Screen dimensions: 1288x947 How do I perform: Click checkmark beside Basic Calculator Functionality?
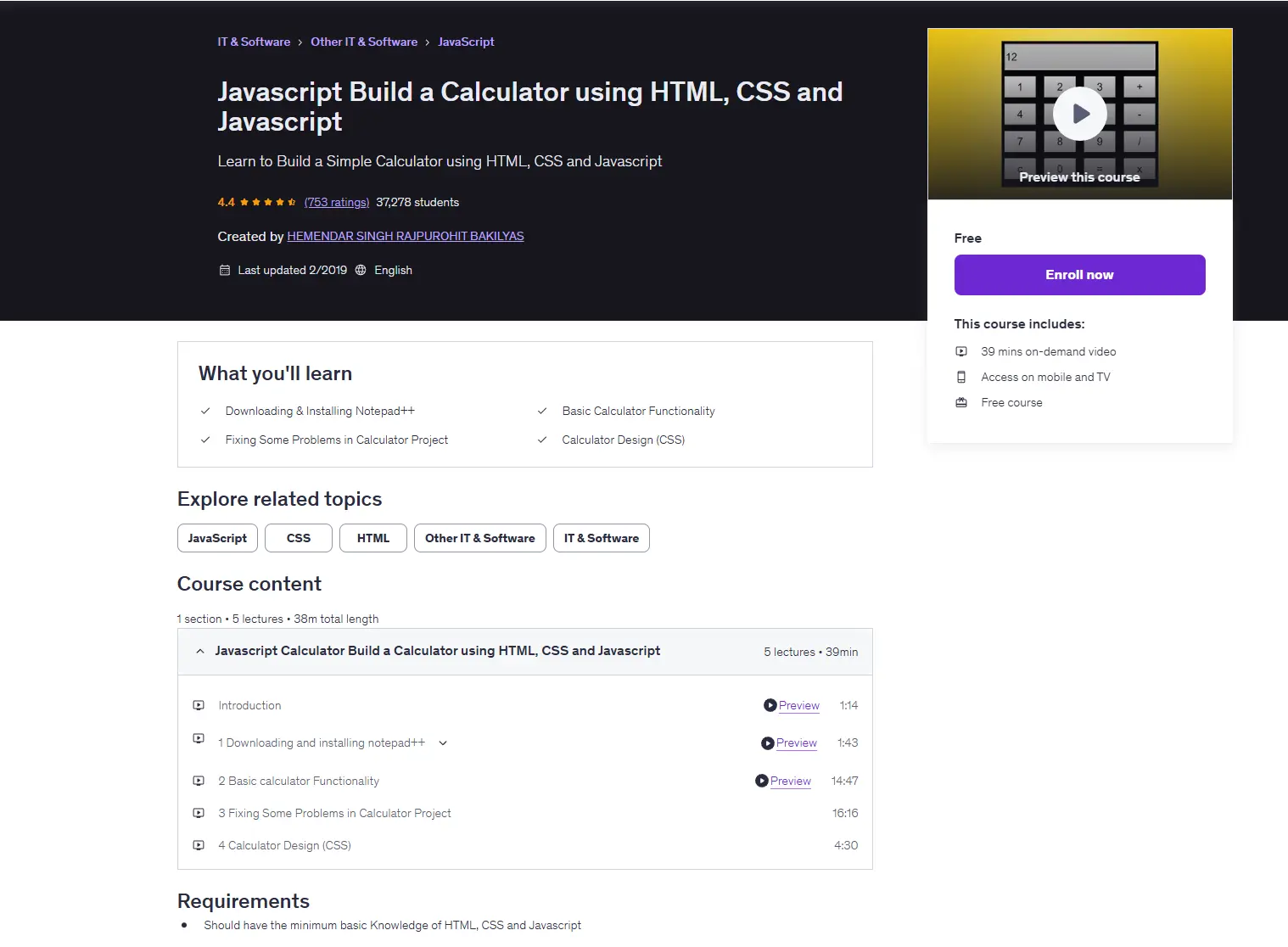[542, 411]
